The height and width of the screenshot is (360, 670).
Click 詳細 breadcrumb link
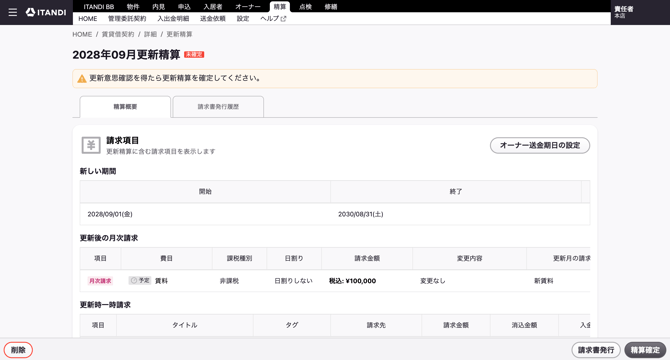click(150, 34)
